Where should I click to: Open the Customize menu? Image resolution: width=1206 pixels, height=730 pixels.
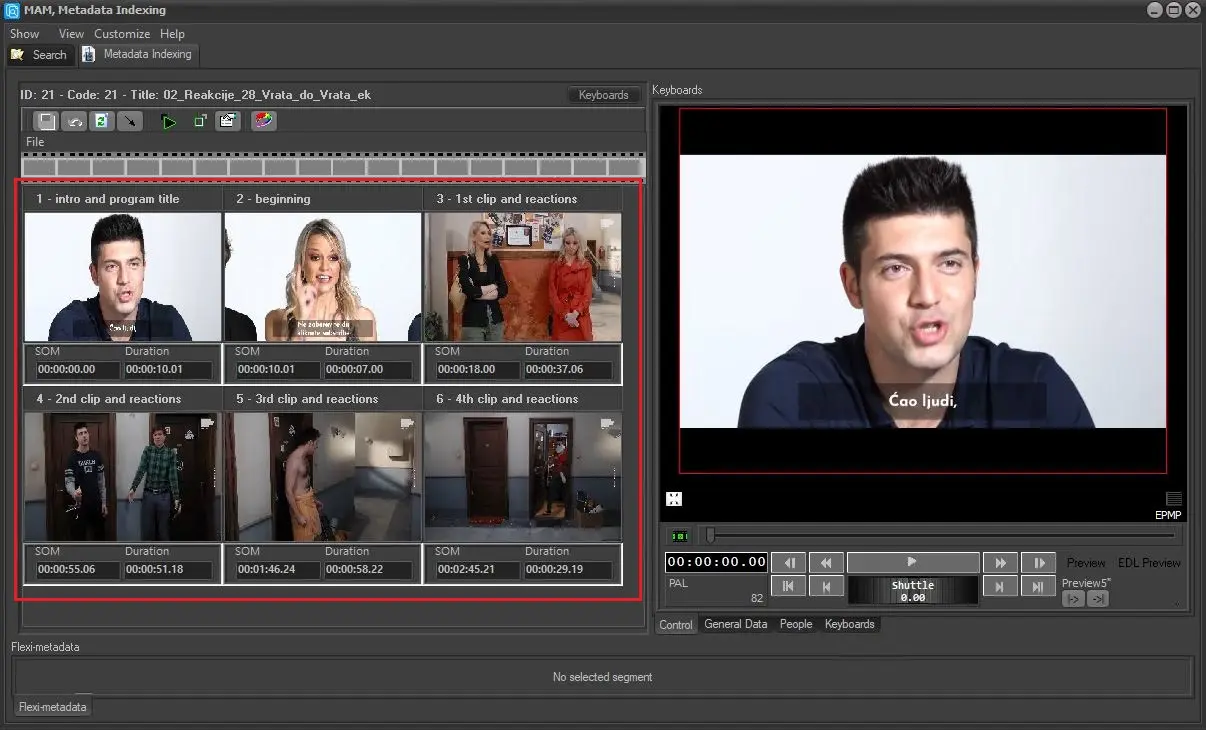click(122, 34)
